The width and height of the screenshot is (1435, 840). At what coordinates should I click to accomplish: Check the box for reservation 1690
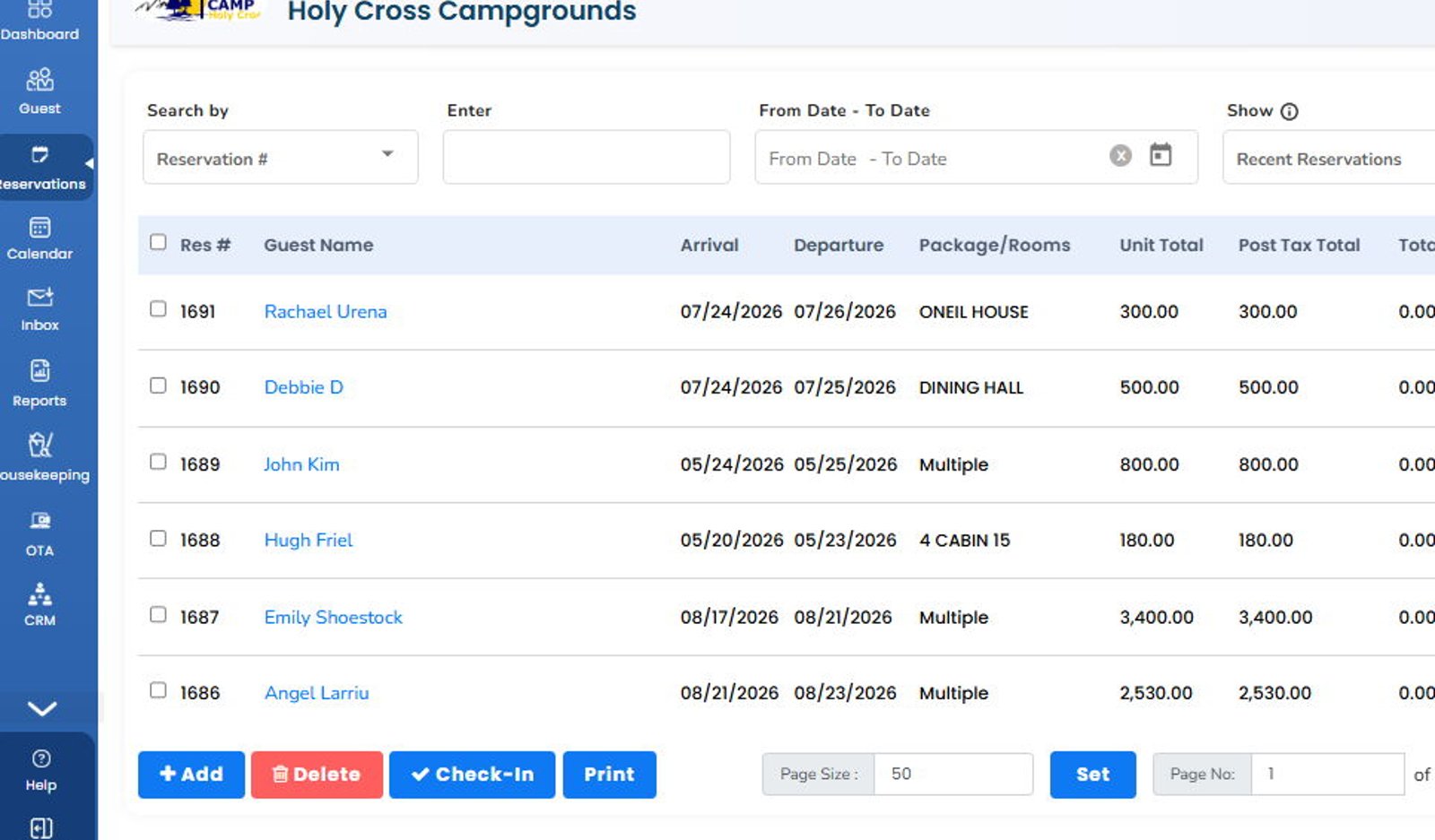[x=158, y=385]
